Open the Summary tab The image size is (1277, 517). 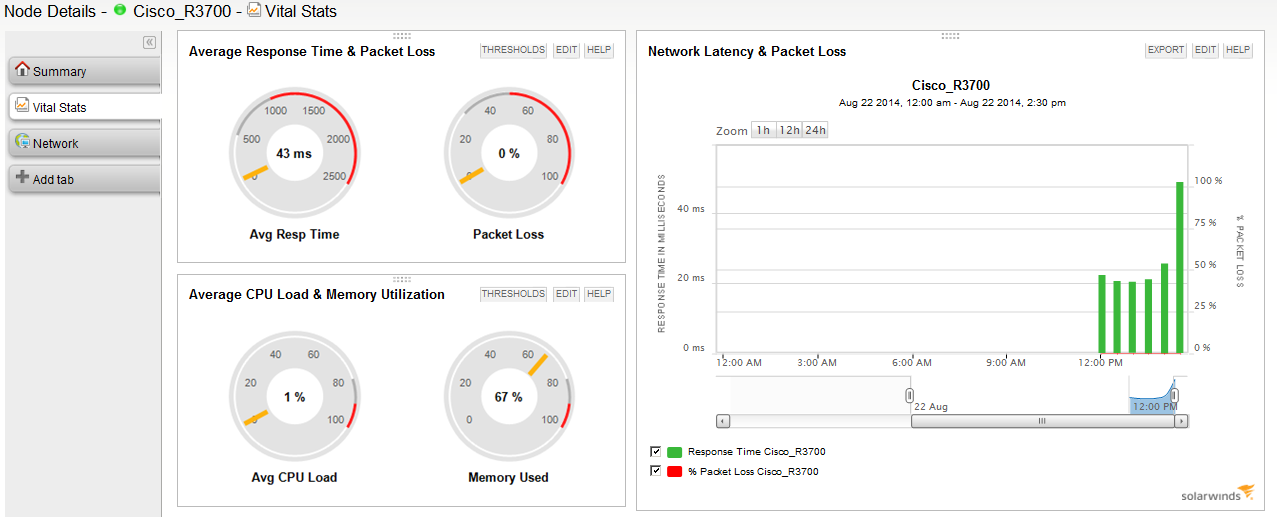[84, 71]
